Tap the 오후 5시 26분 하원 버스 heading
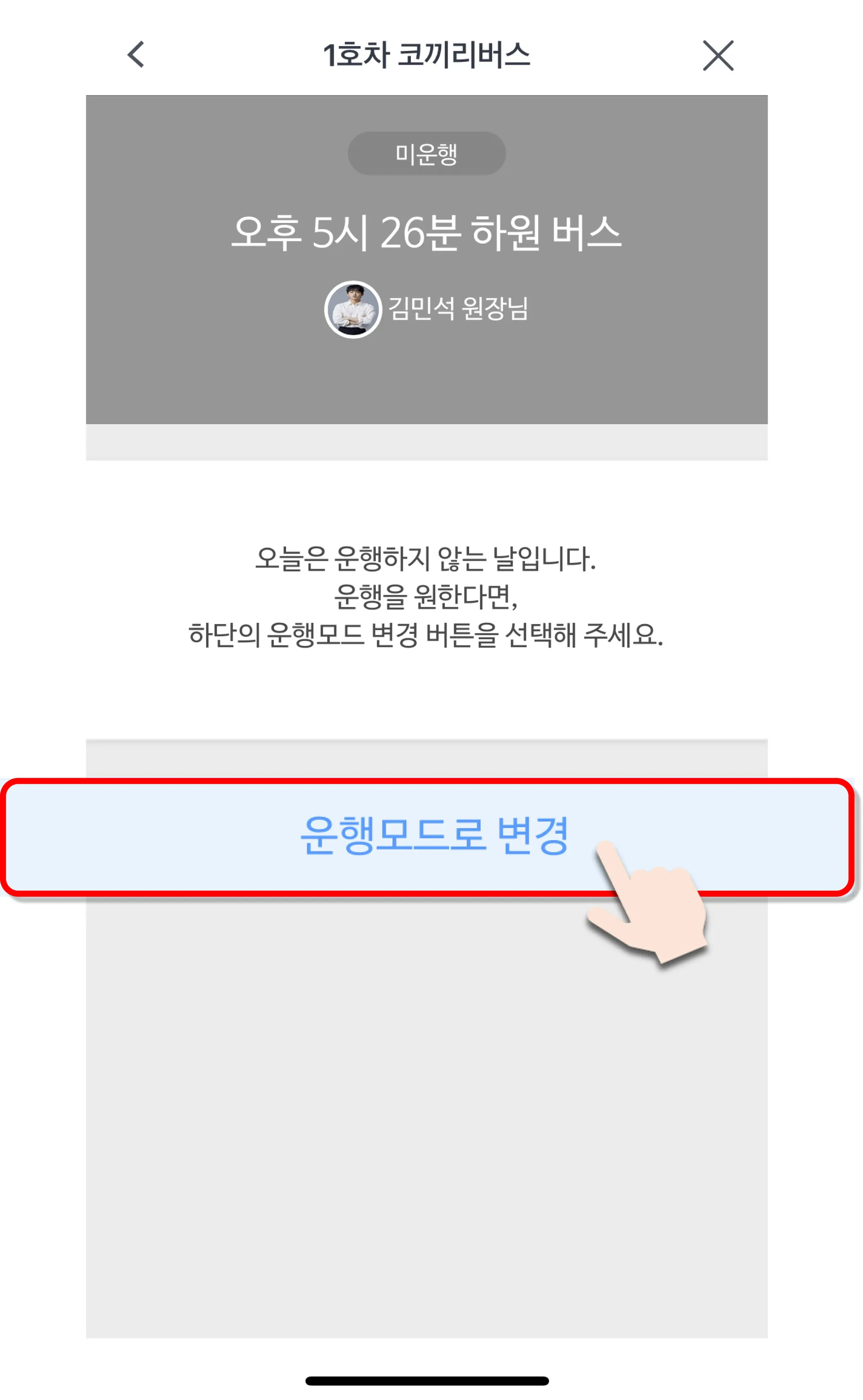 point(426,233)
